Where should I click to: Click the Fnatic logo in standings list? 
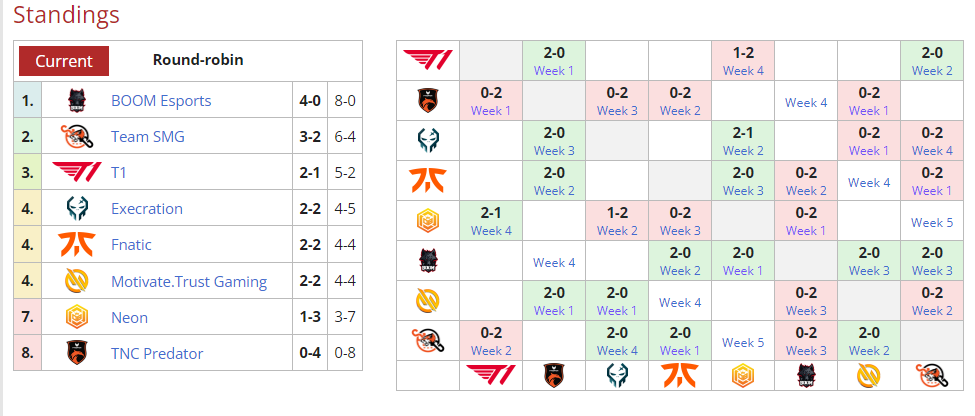77,244
